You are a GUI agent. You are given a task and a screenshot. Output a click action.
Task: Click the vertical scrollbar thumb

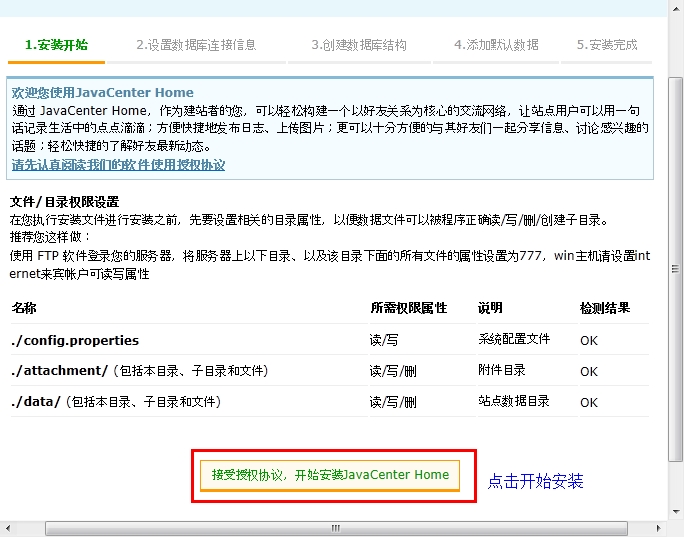tap(676, 269)
